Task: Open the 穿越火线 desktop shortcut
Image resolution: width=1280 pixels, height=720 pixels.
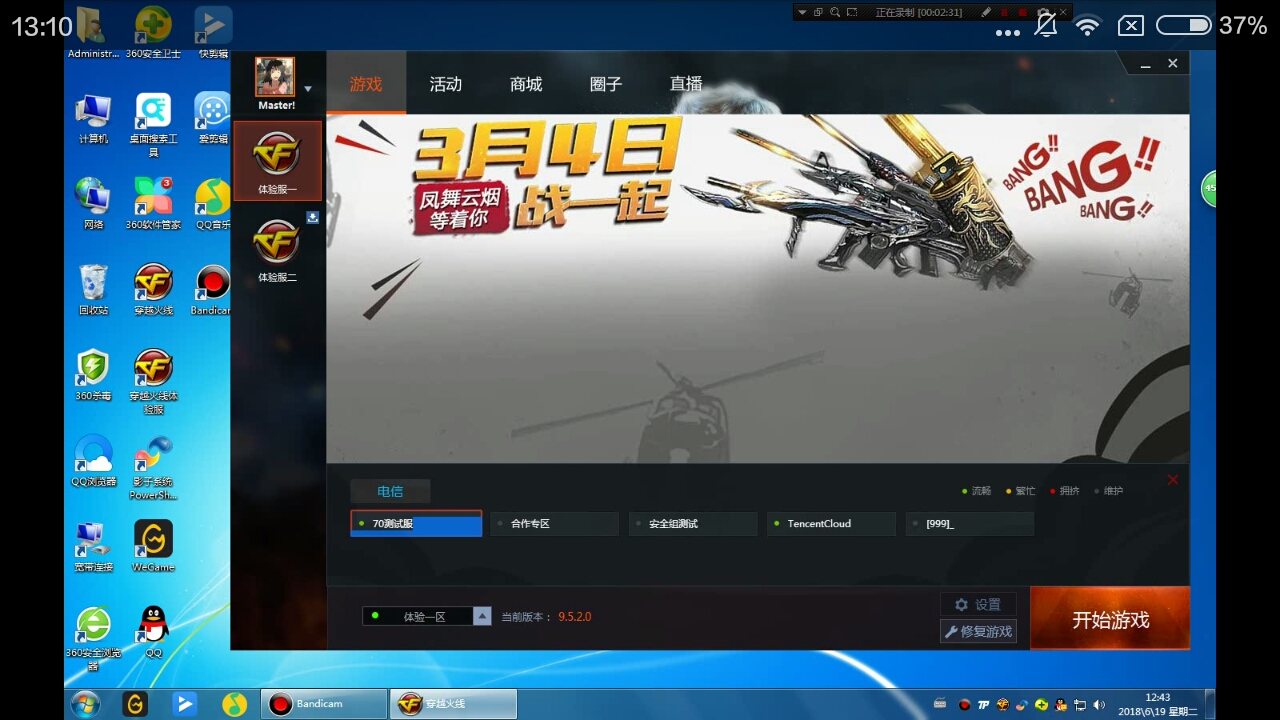Action: coord(153,290)
